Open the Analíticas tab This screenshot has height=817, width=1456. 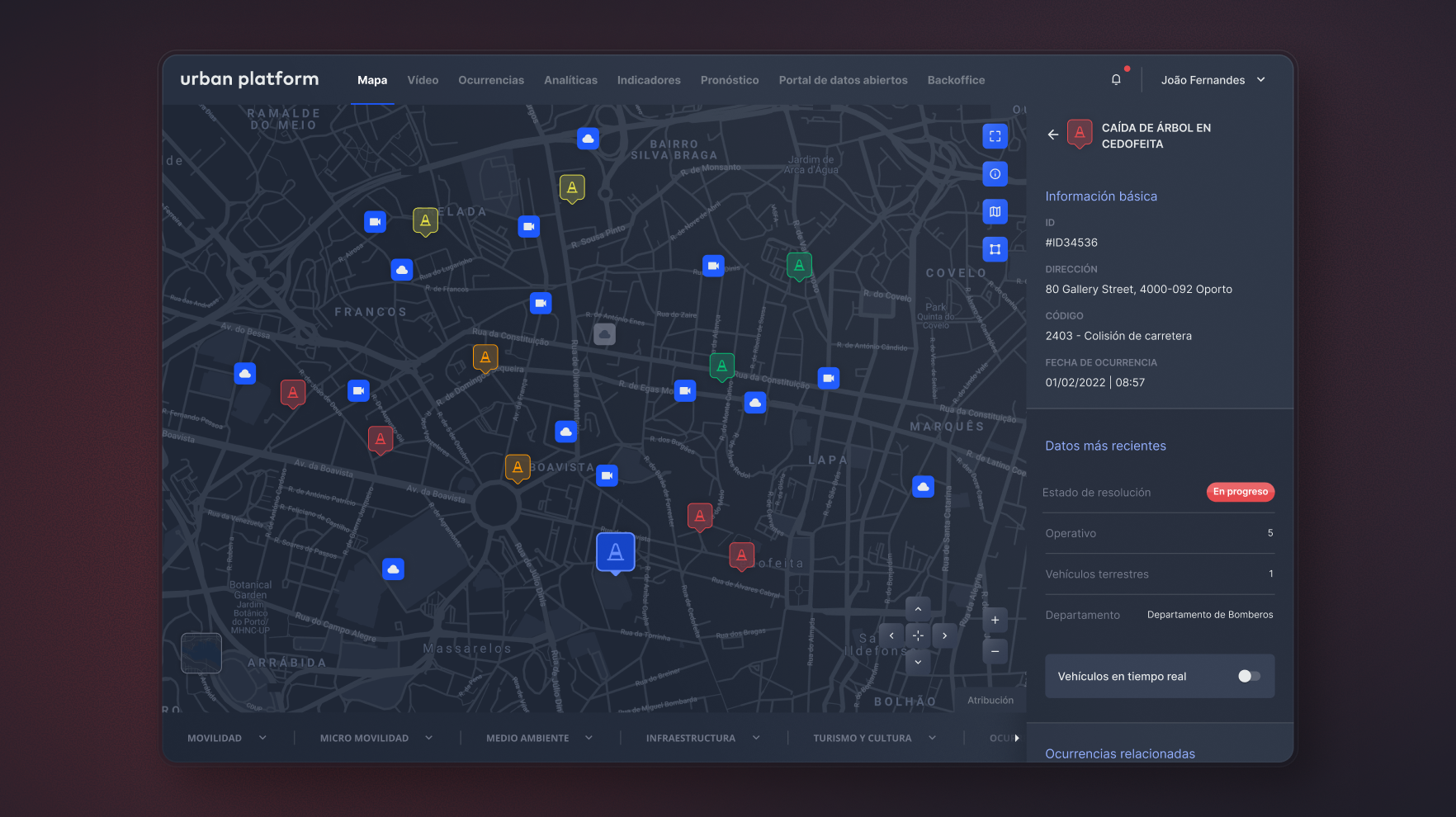[x=570, y=80]
